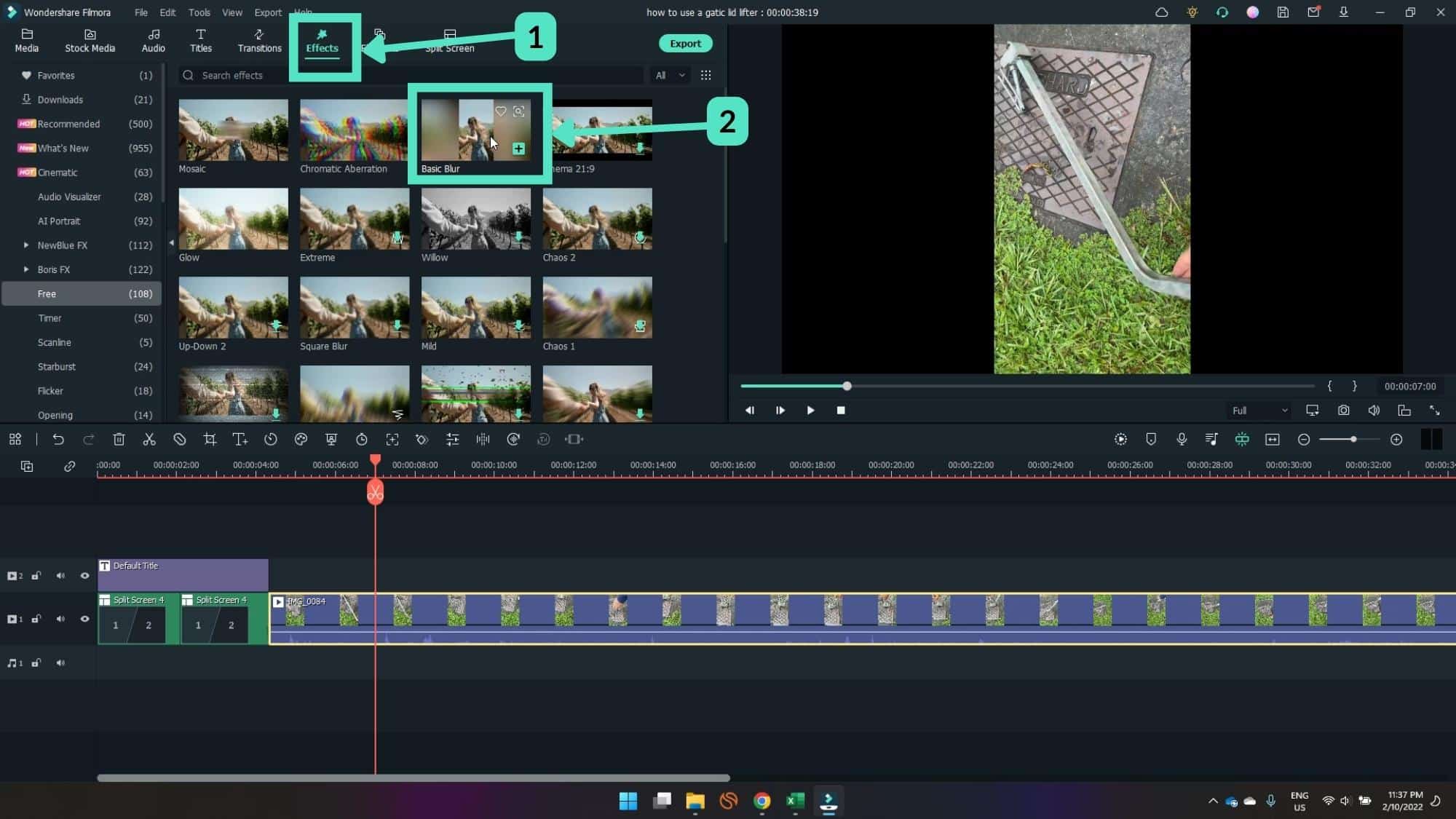Open the Edit menu
The image size is (1456, 819).
pos(167,12)
